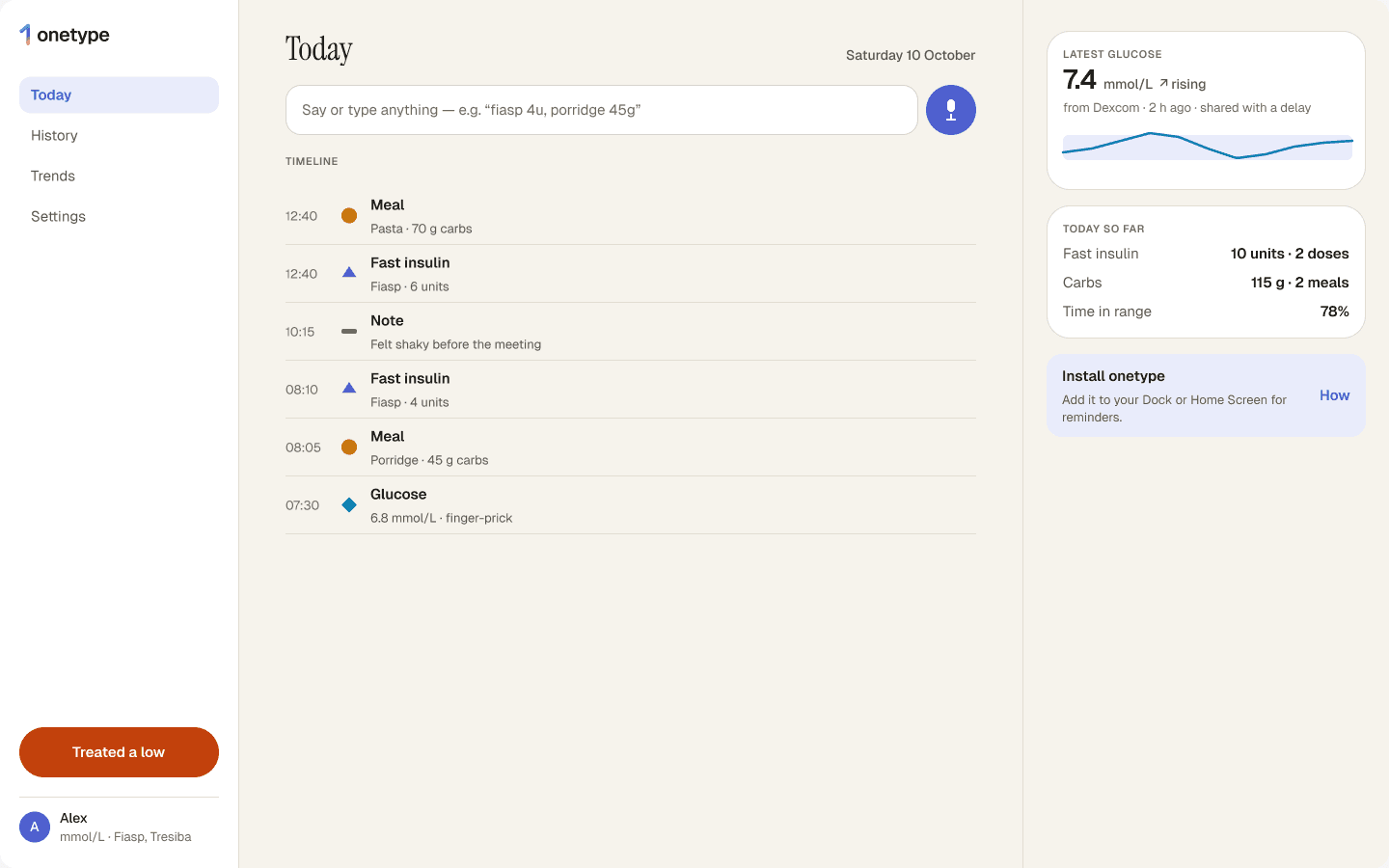Click the microphone voice input button
Image resolution: width=1389 pixels, height=868 pixels.
(x=951, y=110)
